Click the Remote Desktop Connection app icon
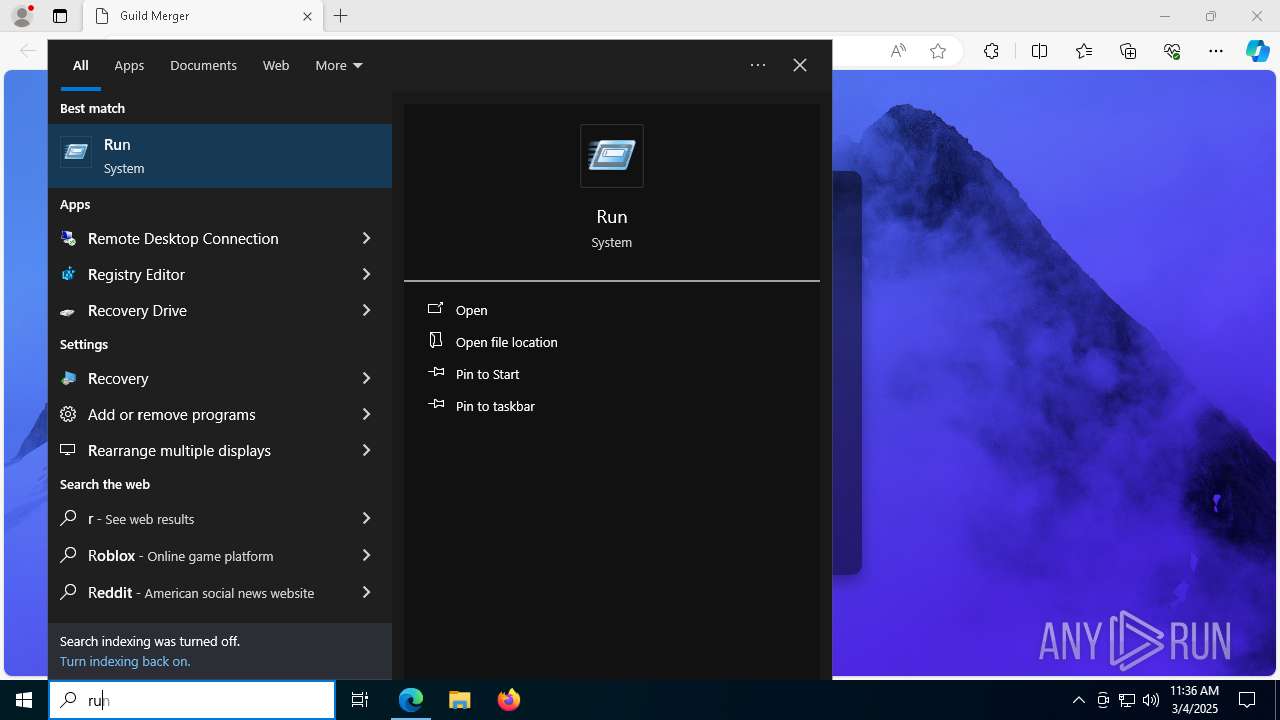The image size is (1280, 720). pyautogui.click(x=68, y=238)
